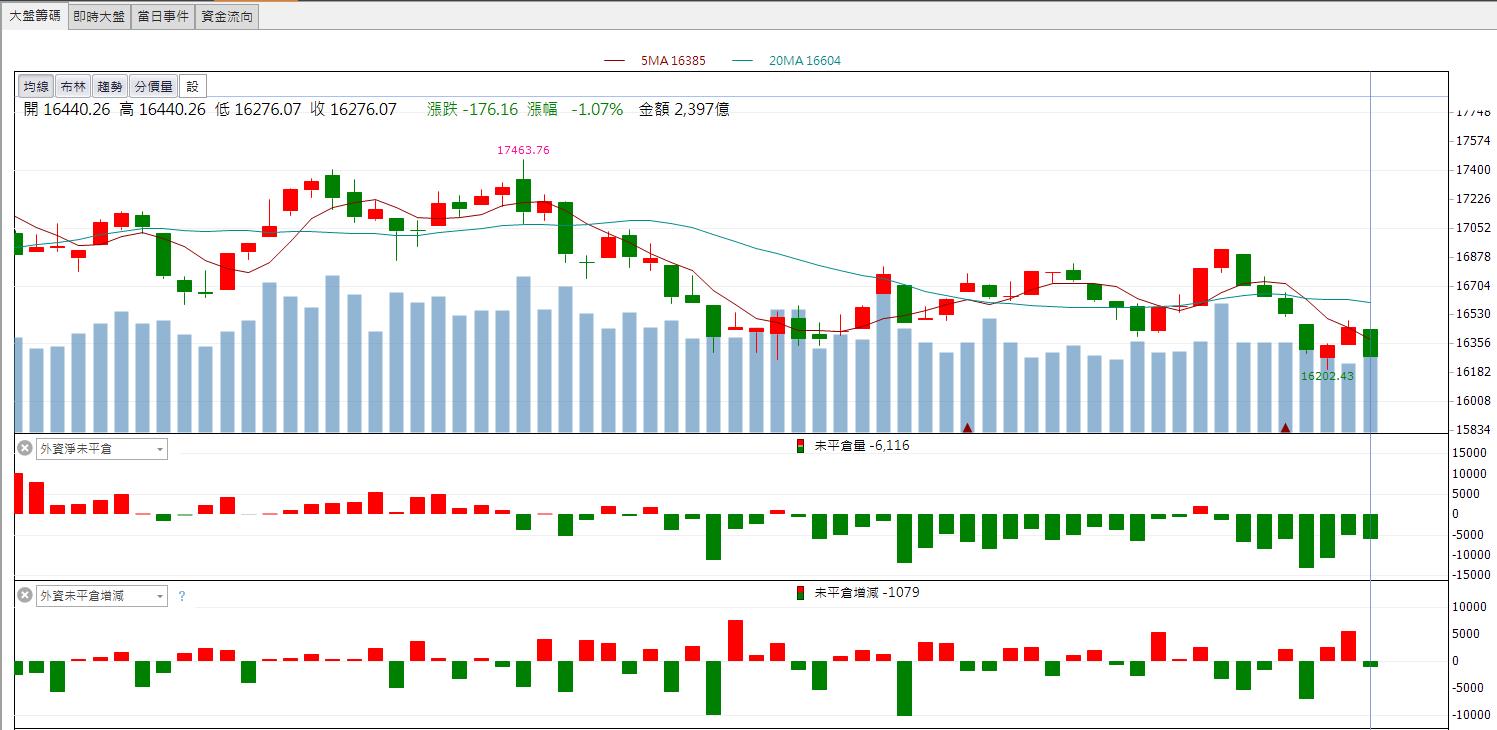The image size is (1497, 730).
Task: Close the 外資淨未平倉 indicator panel
Action: click(x=25, y=449)
